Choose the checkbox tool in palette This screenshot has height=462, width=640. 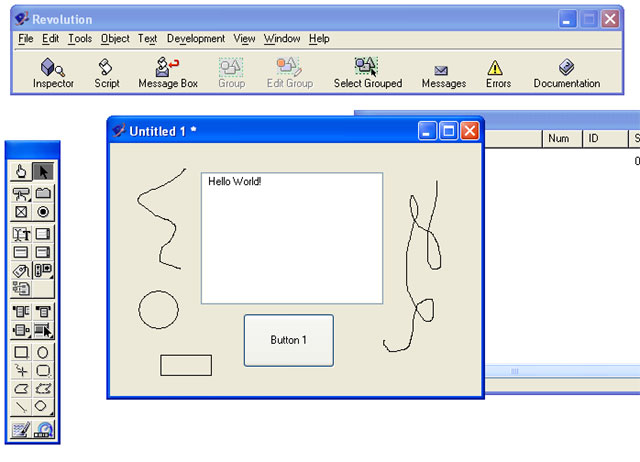pyautogui.click(x=21, y=212)
